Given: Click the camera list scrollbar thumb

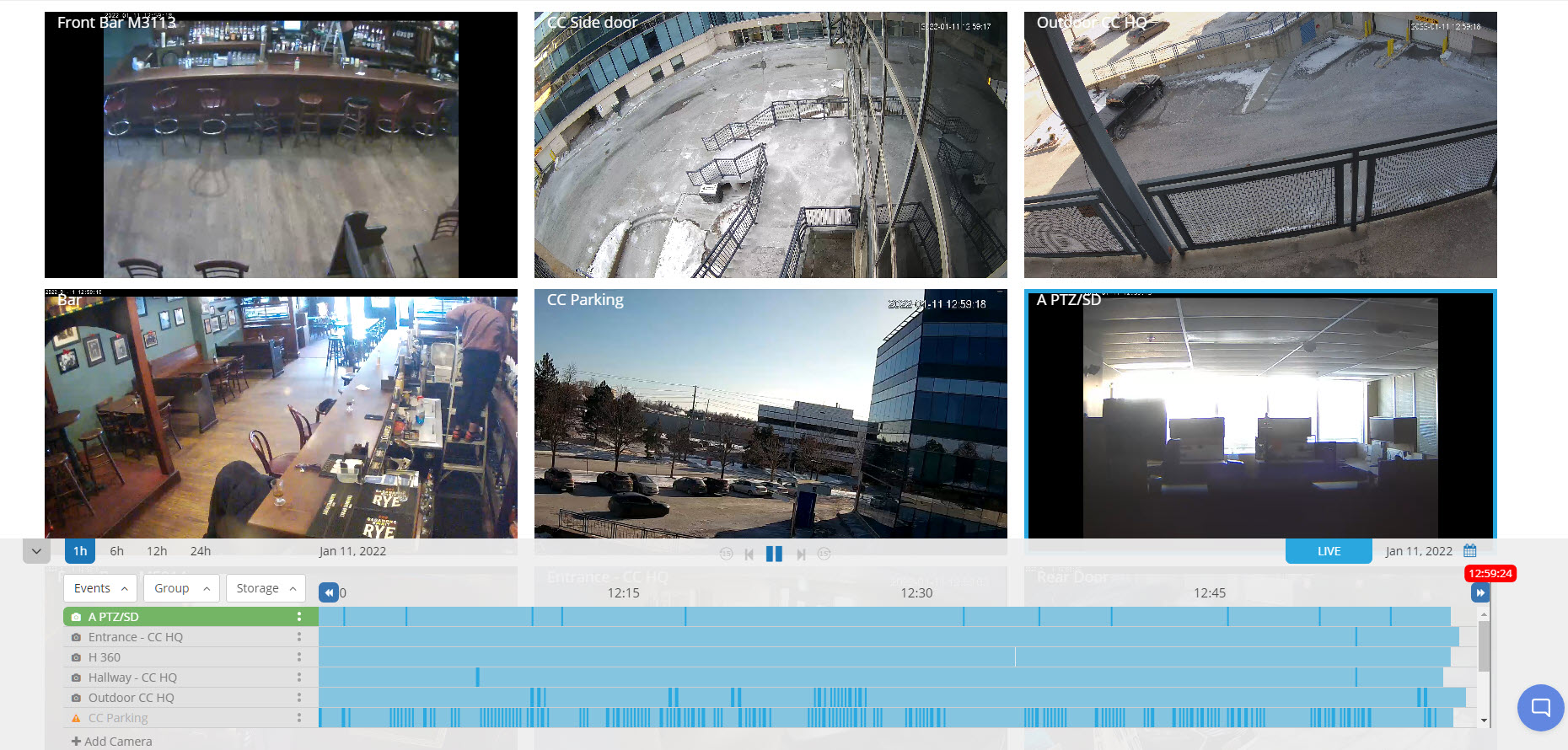Looking at the screenshot, I should click(1485, 646).
